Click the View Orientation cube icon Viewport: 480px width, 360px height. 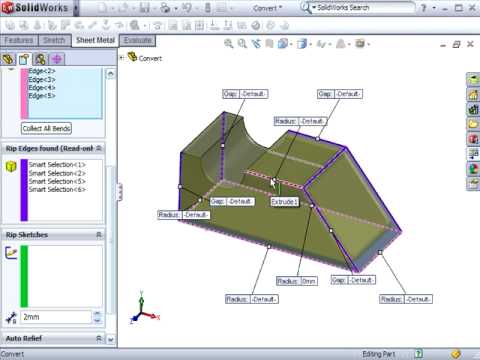283,44
